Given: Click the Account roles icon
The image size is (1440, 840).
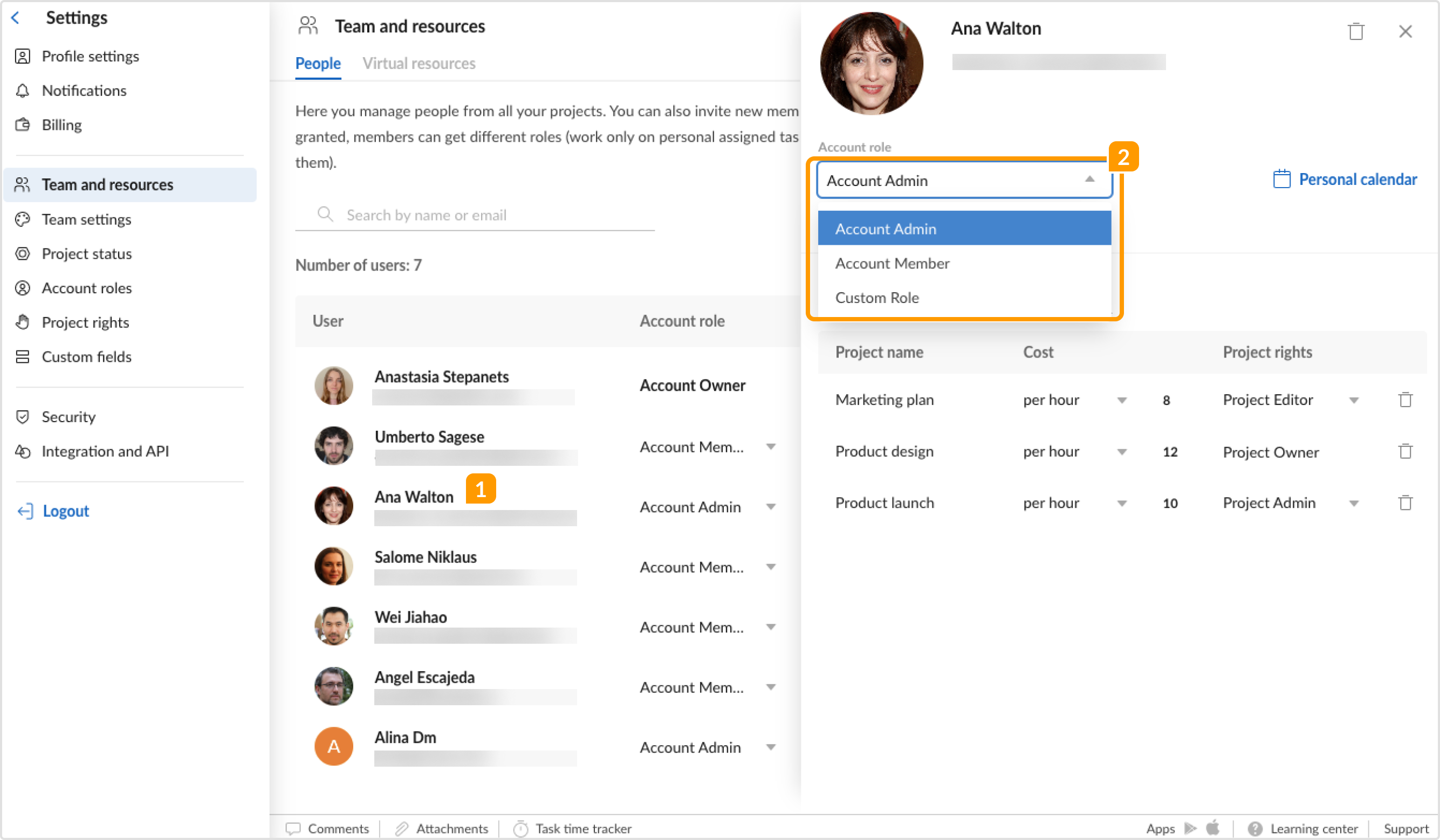Looking at the screenshot, I should coord(23,288).
